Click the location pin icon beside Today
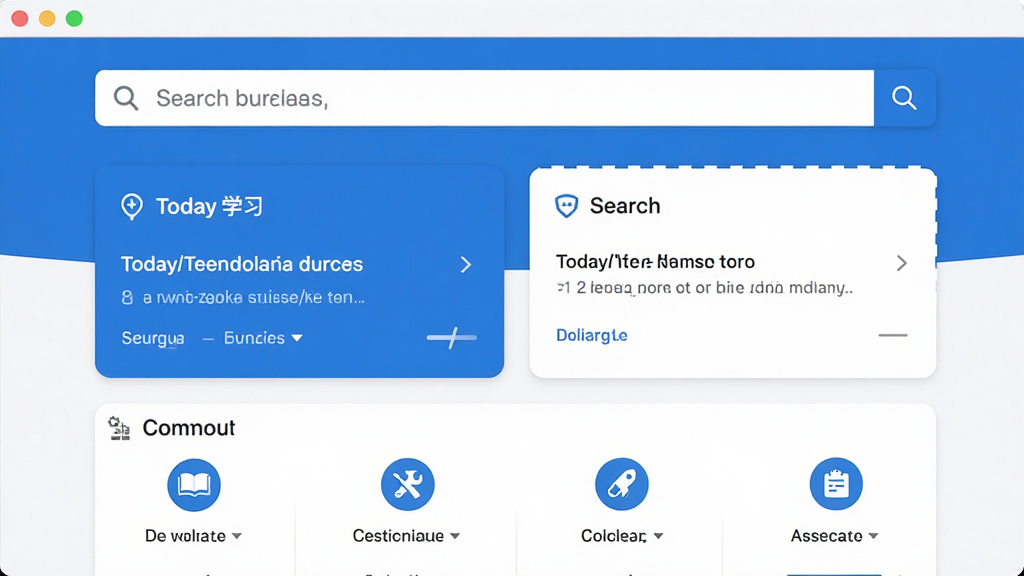 (132, 206)
